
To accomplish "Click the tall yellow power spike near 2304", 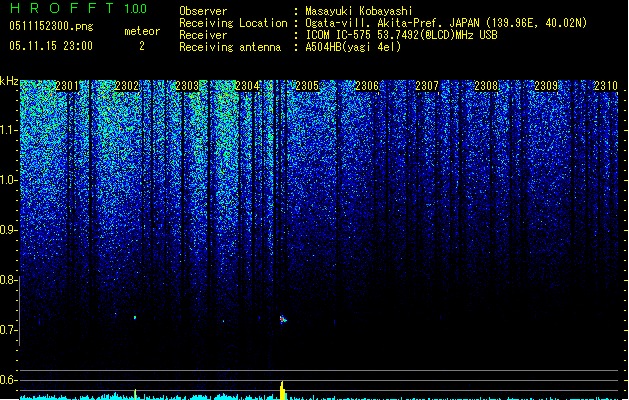I will [282, 390].
